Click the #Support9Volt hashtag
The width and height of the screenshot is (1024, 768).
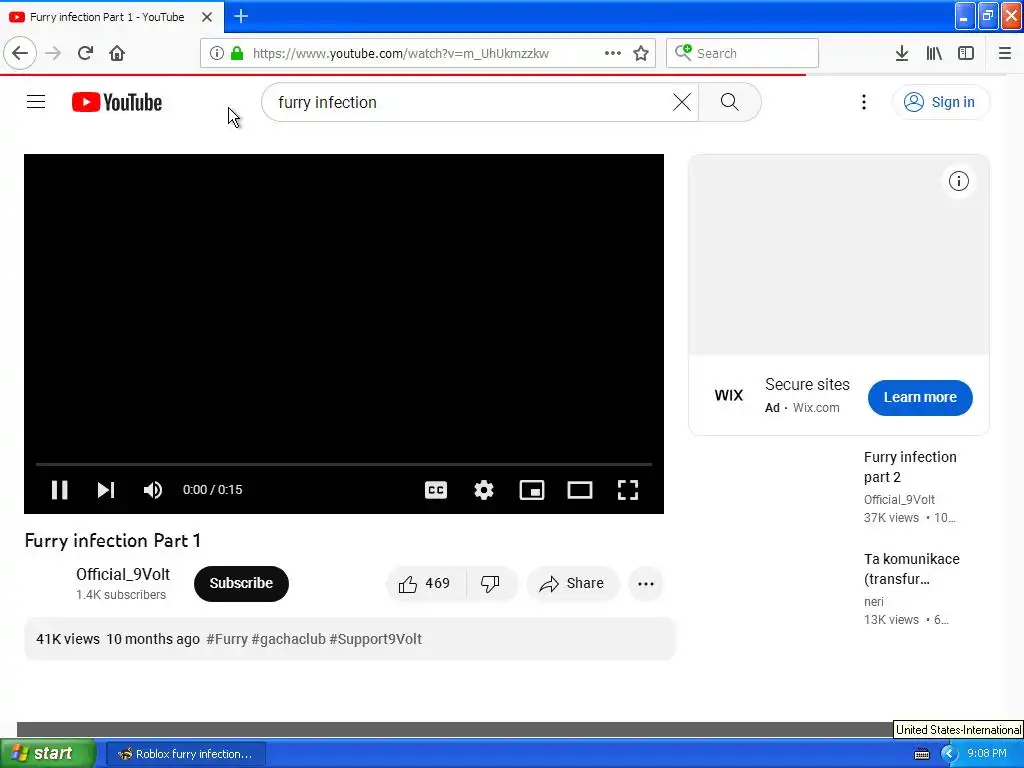tap(376, 639)
